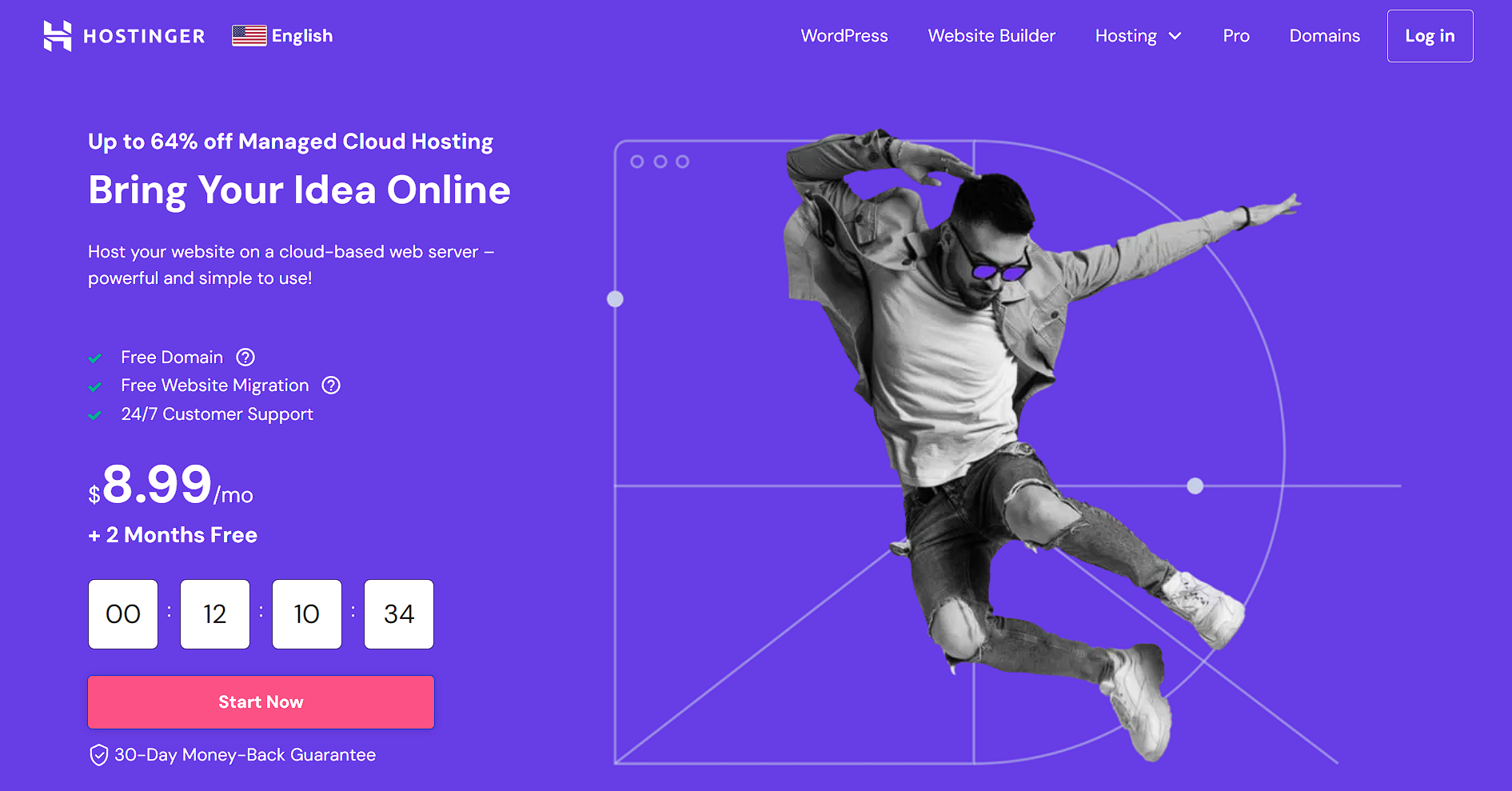This screenshot has height=791, width=1512.
Task: Go to the WordPress menu item
Action: click(x=844, y=36)
